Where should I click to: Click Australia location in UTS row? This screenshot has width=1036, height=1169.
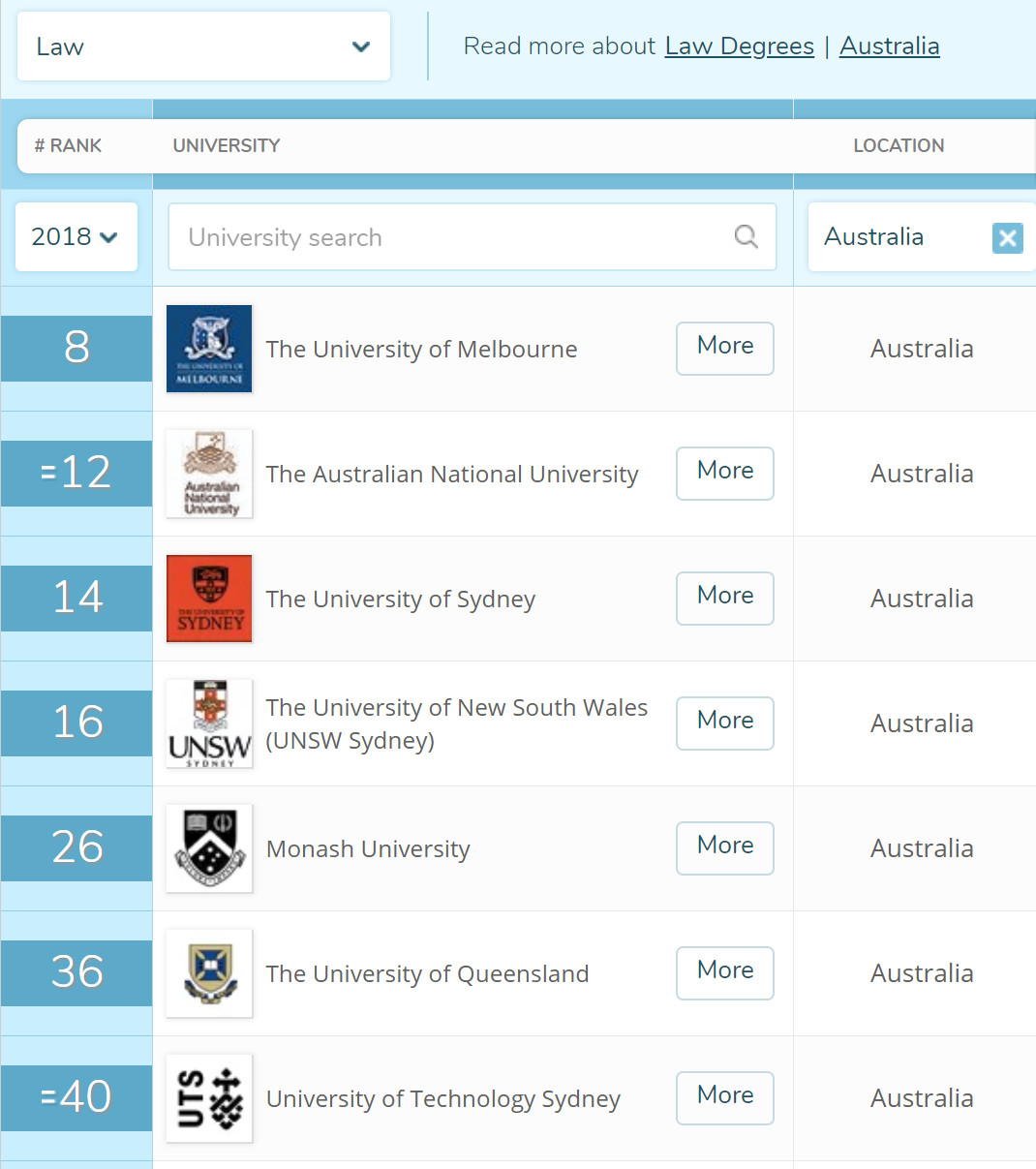[922, 1098]
